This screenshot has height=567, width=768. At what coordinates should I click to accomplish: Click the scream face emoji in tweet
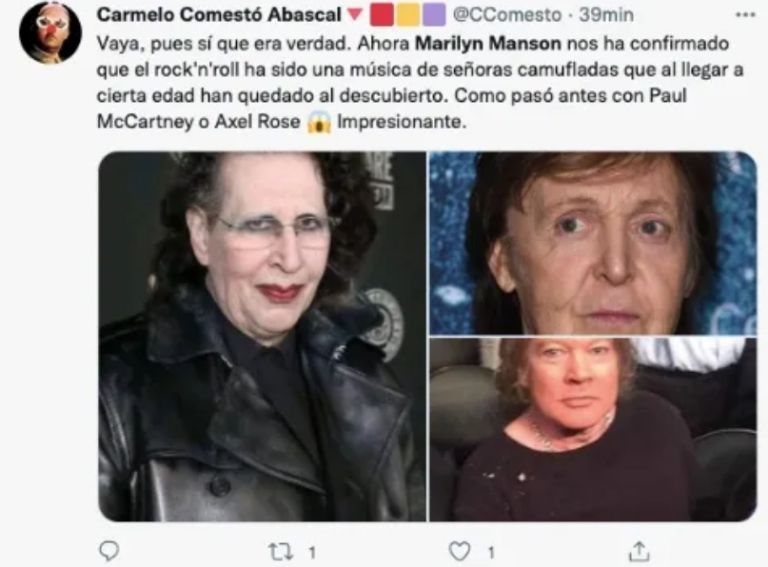pyautogui.click(x=319, y=122)
